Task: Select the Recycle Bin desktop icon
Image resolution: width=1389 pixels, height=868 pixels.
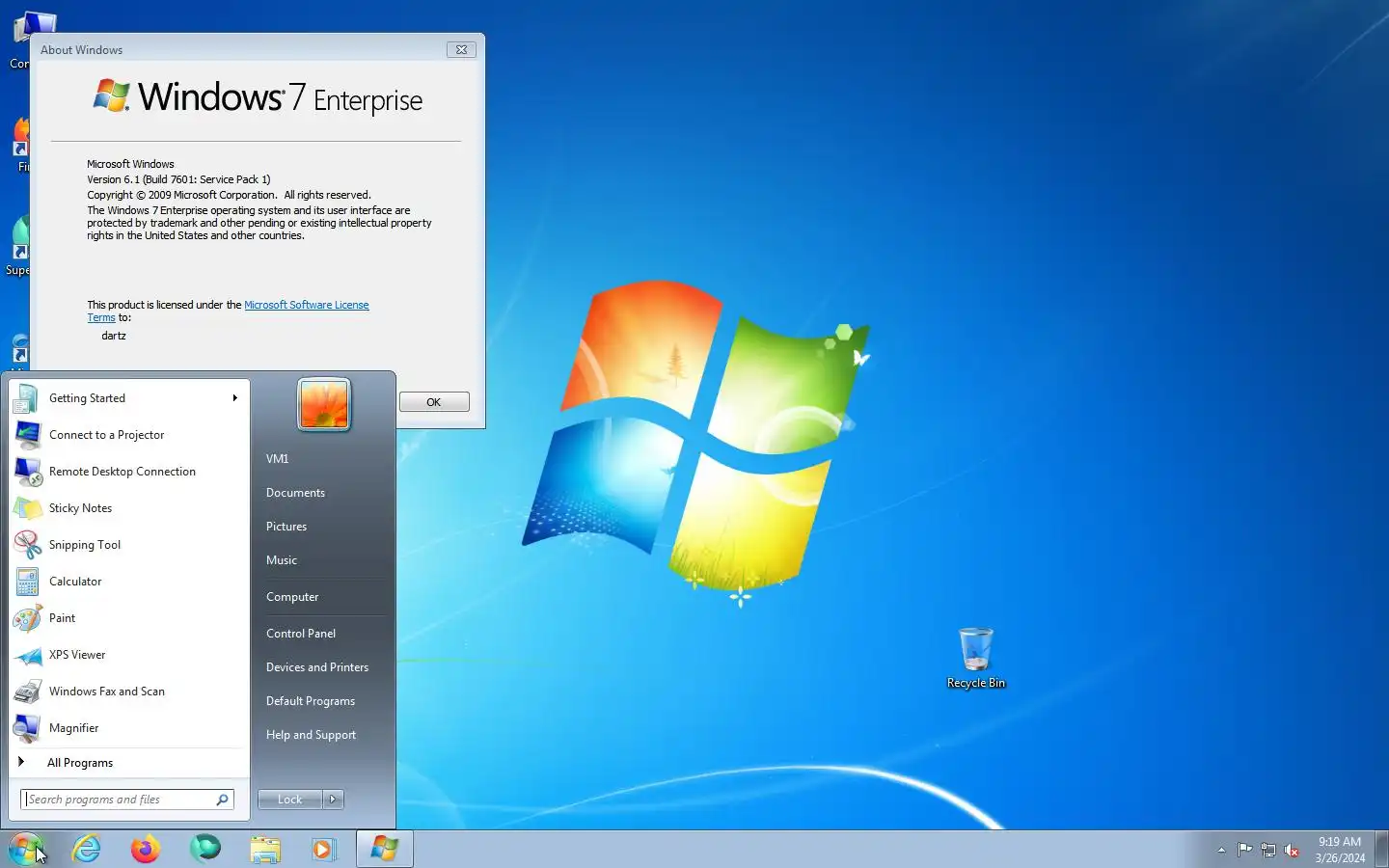Action: click(x=976, y=658)
